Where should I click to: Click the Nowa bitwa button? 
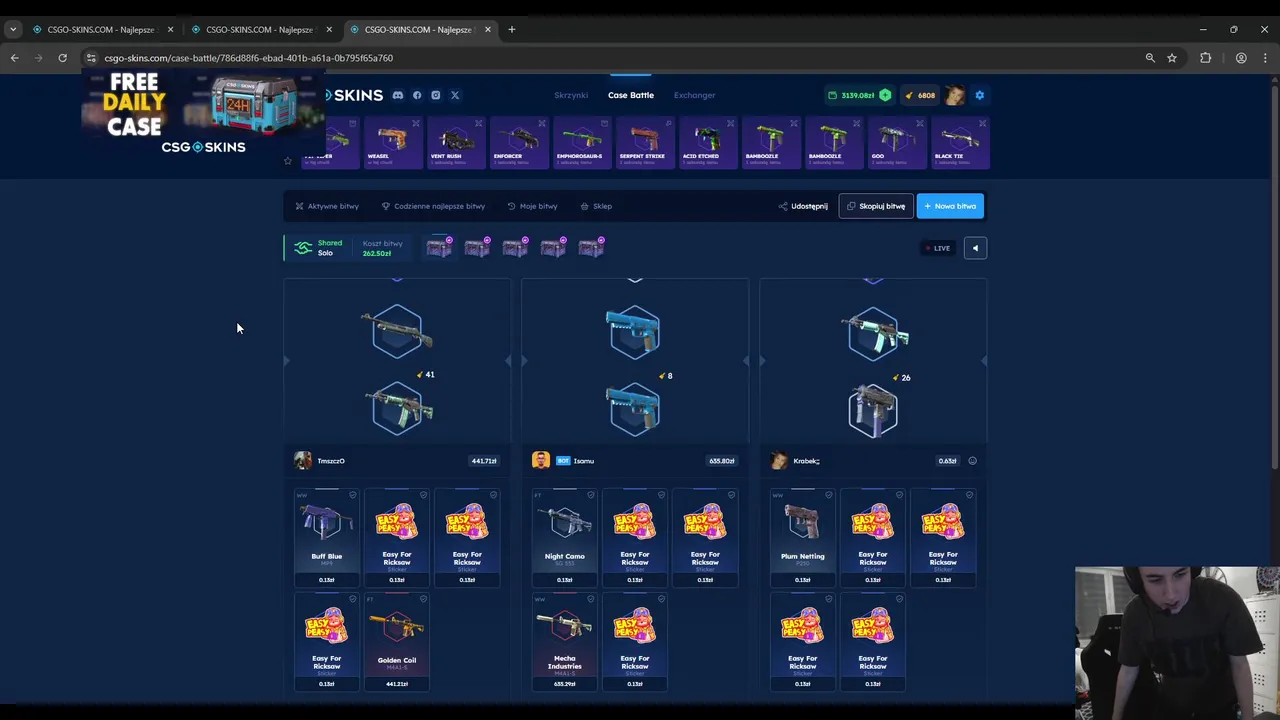click(950, 206)
